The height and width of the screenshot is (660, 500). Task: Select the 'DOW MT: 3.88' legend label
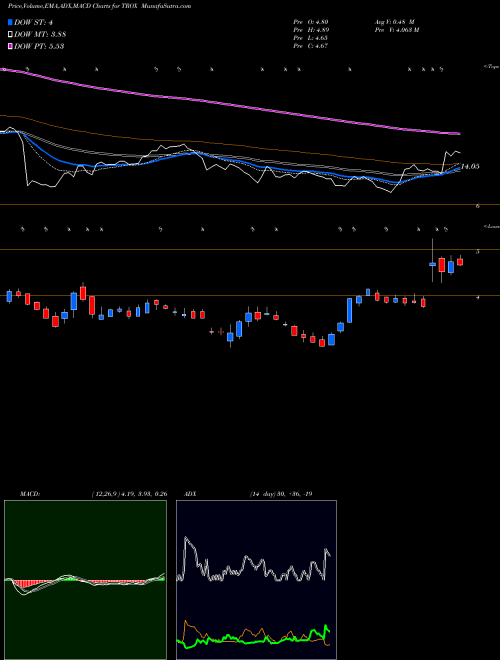40,35
